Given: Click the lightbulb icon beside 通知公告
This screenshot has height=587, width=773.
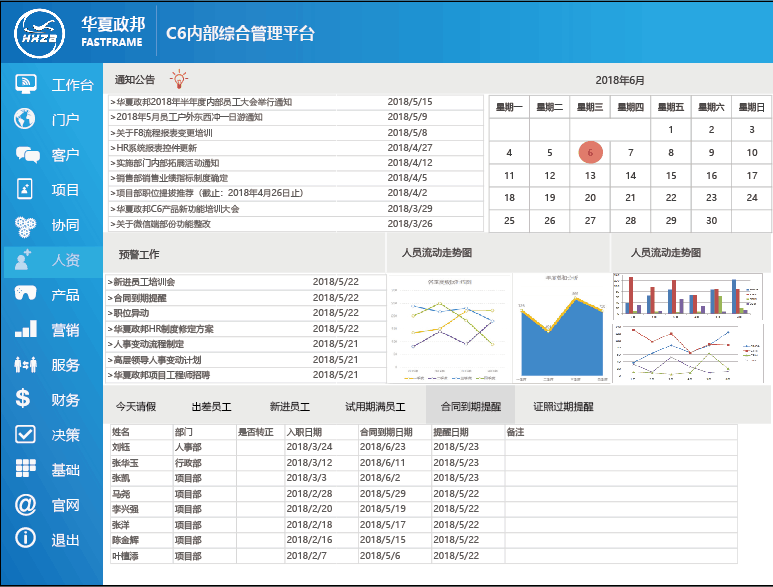Looking at the screenshot, I should pos(179,79).
